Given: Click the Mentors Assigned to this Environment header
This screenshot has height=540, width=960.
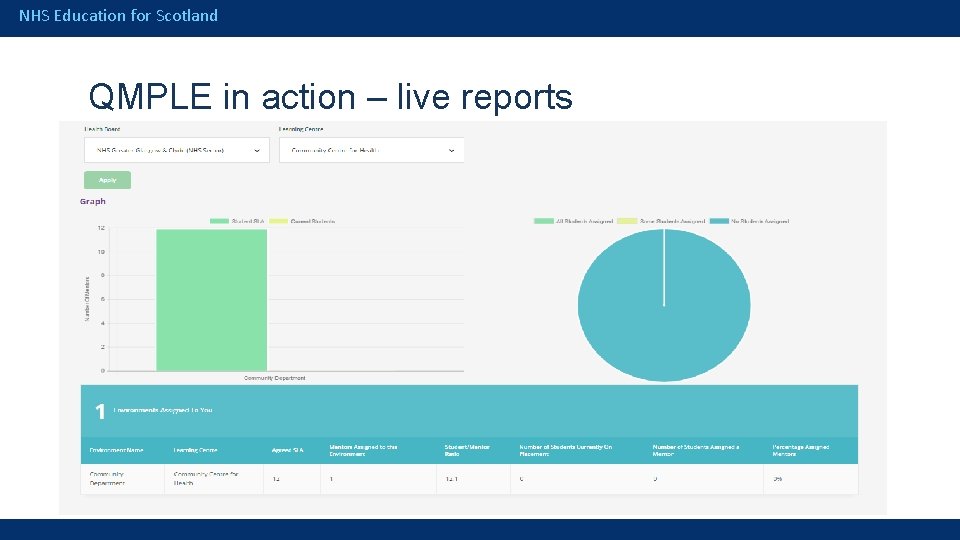Looking at the screenshot, I should coord(364,450).
